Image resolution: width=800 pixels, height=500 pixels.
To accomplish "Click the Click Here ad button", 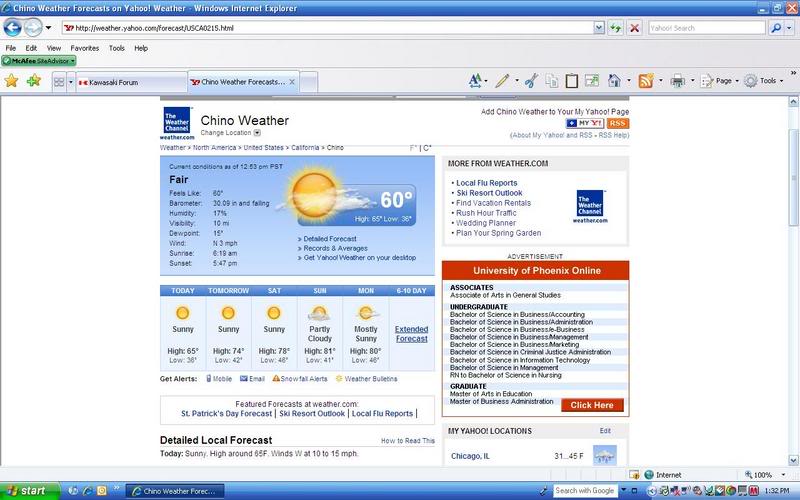I will coord(592,405).
